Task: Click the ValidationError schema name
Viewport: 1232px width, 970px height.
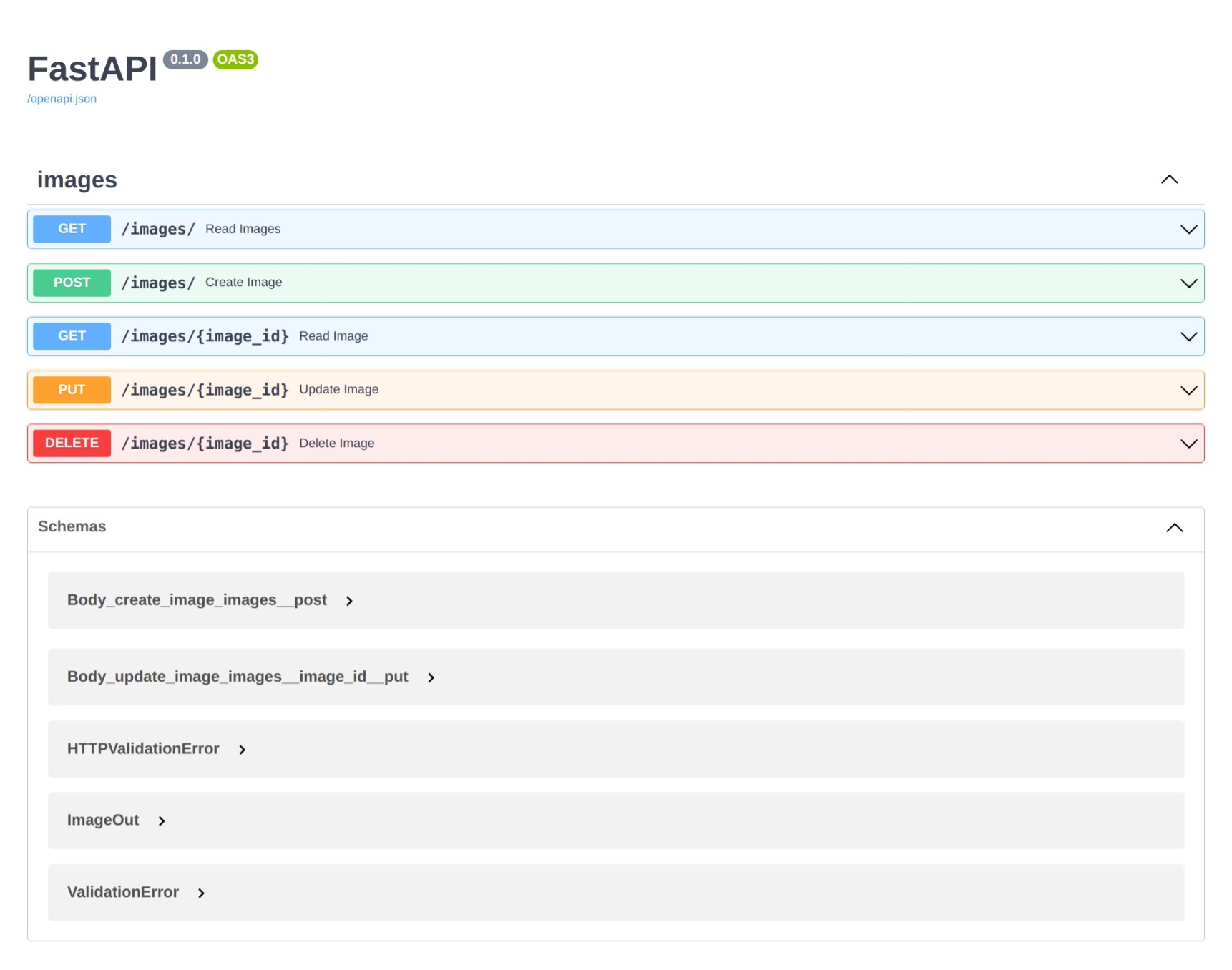Action: click(x=123, y=892)
